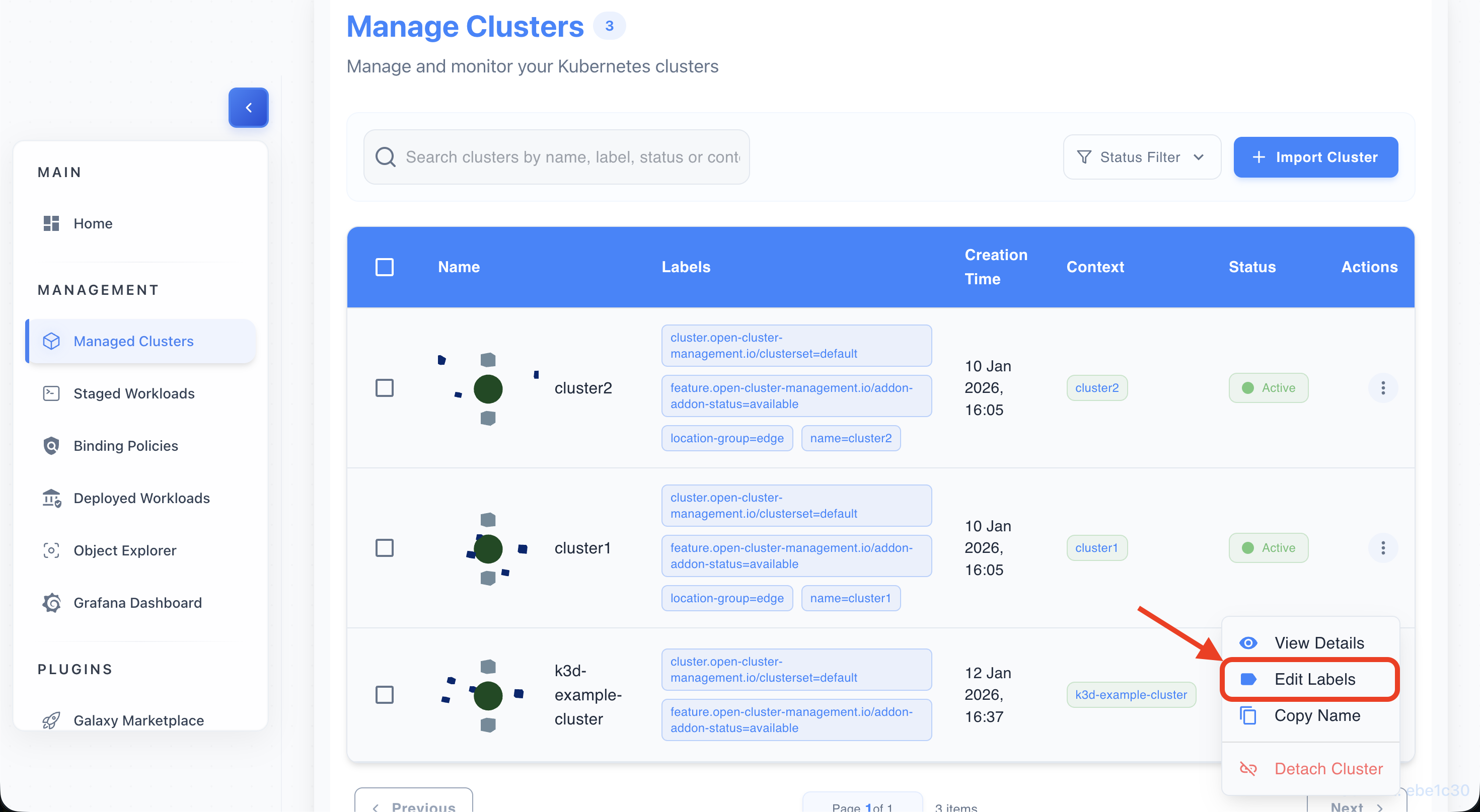This screenshot has height=812, width=1480.
Task: Click the Binding Policies shield icon
Action: [x=51, y=446]
